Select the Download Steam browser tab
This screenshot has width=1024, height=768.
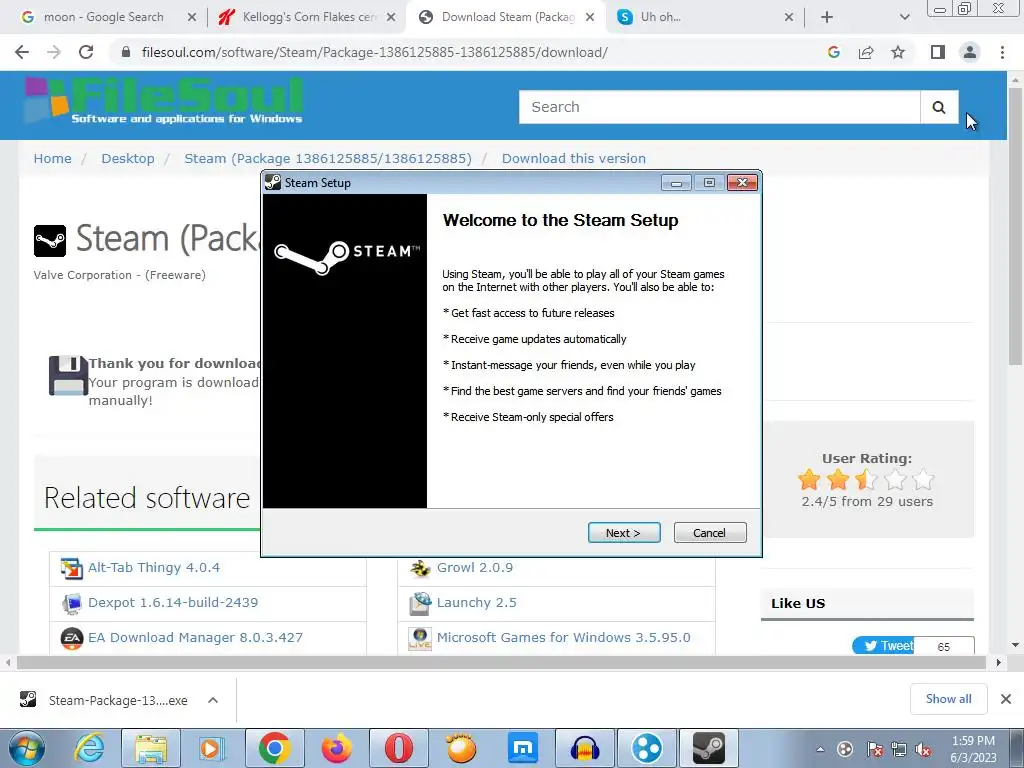508,17
